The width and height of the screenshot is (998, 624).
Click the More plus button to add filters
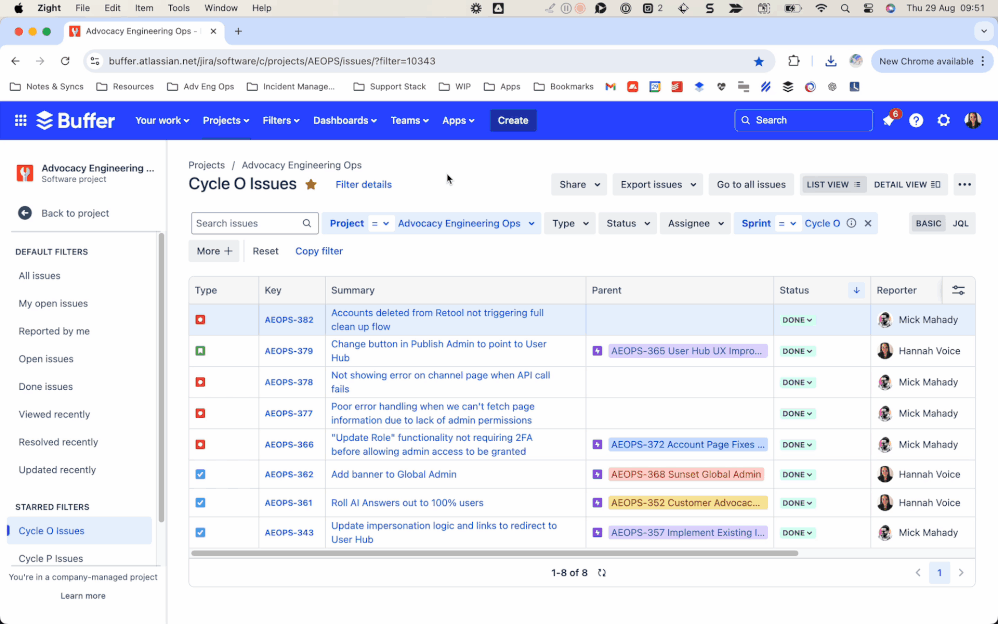pyautogui.click(x=214, y=251)
